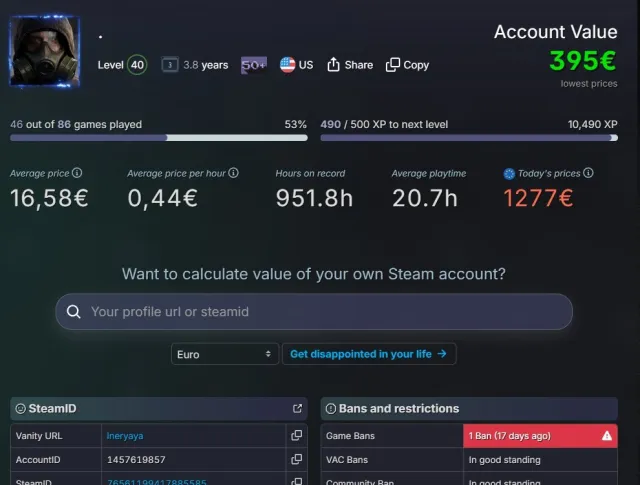Show Average price per hour info icon
The width and height of the screenshot is (640, 485).
click(x=233, y=173)
